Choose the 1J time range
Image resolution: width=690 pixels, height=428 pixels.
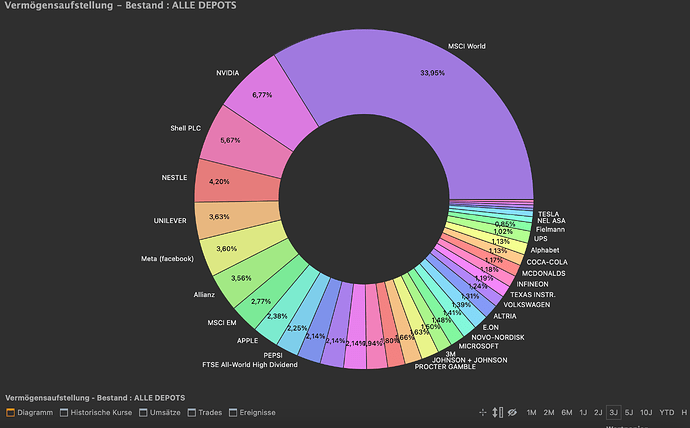583,413
